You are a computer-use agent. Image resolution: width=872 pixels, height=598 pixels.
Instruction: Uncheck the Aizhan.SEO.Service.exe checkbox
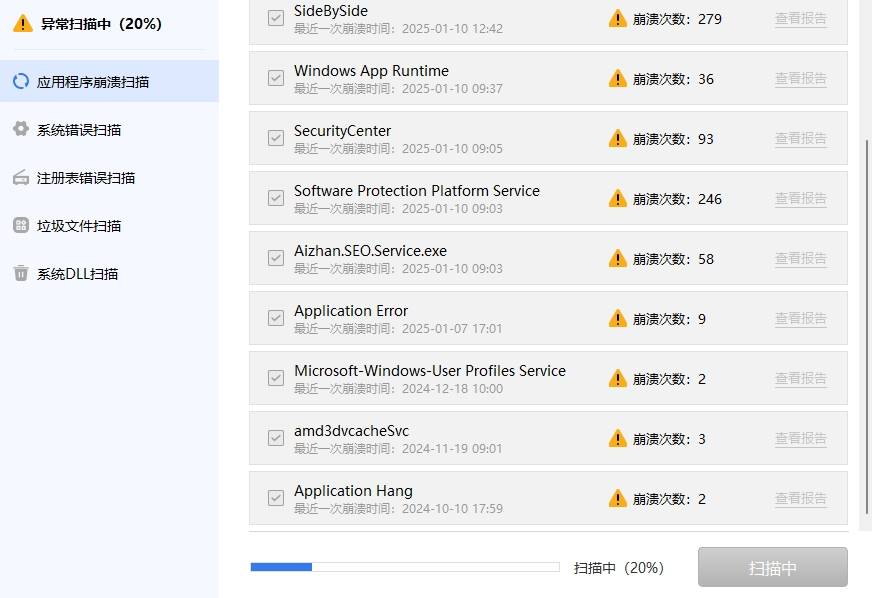coord(276,258)
